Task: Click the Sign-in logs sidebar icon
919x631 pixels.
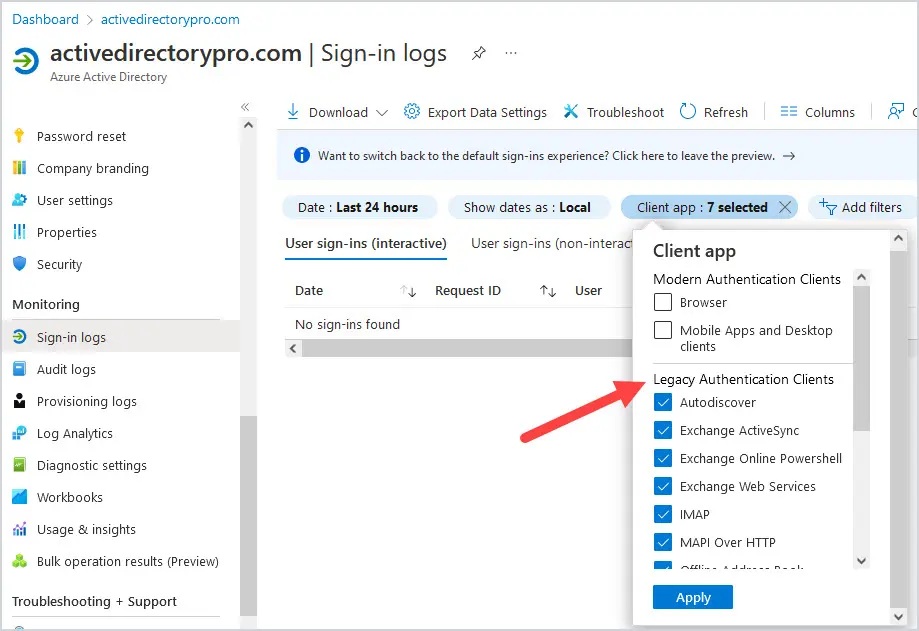Action: (19, 337)
